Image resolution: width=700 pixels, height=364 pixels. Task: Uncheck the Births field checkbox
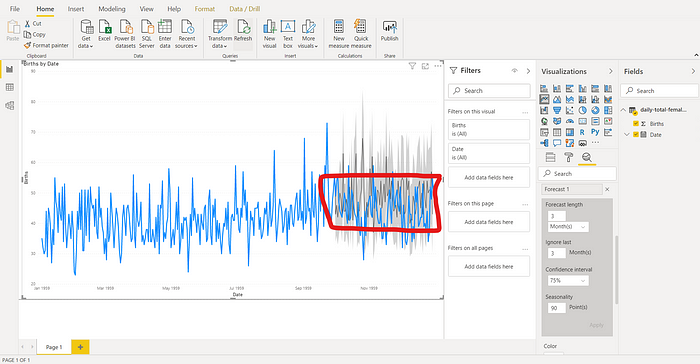[636, 124]
